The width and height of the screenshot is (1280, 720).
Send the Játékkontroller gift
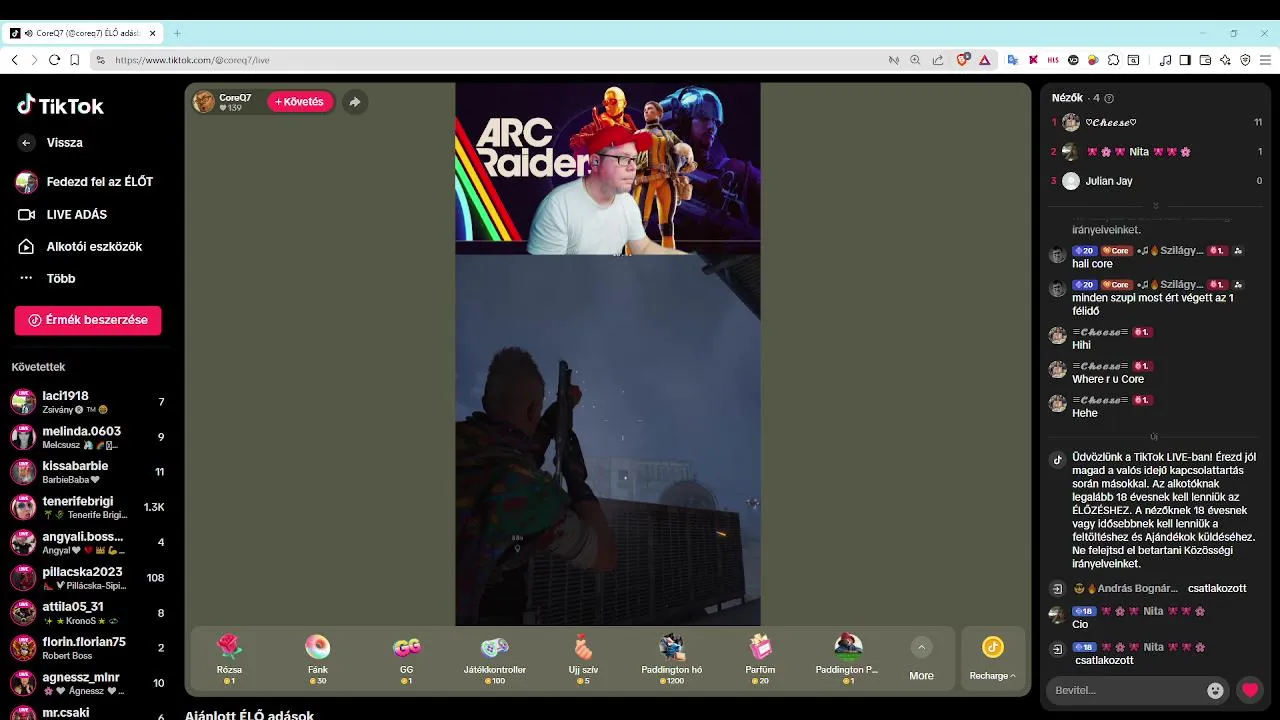click(x=494, y=658)
